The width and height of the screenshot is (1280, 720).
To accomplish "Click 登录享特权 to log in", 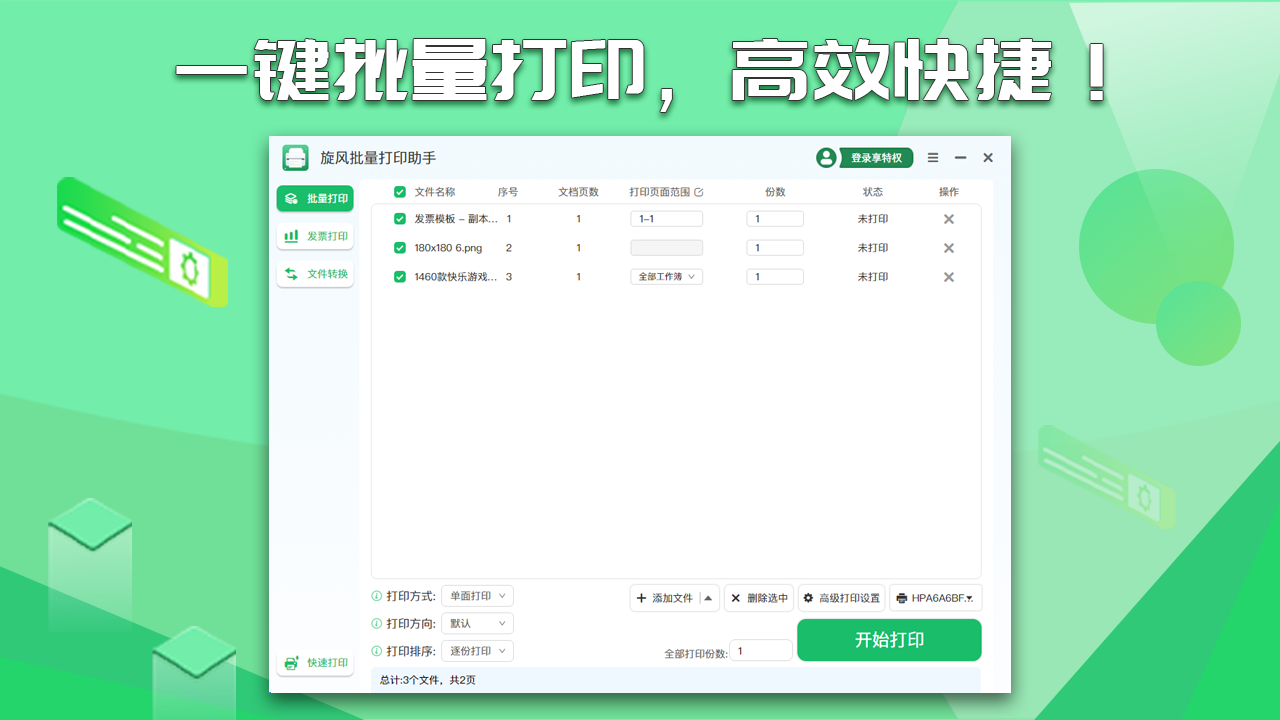I will [877, 157].
